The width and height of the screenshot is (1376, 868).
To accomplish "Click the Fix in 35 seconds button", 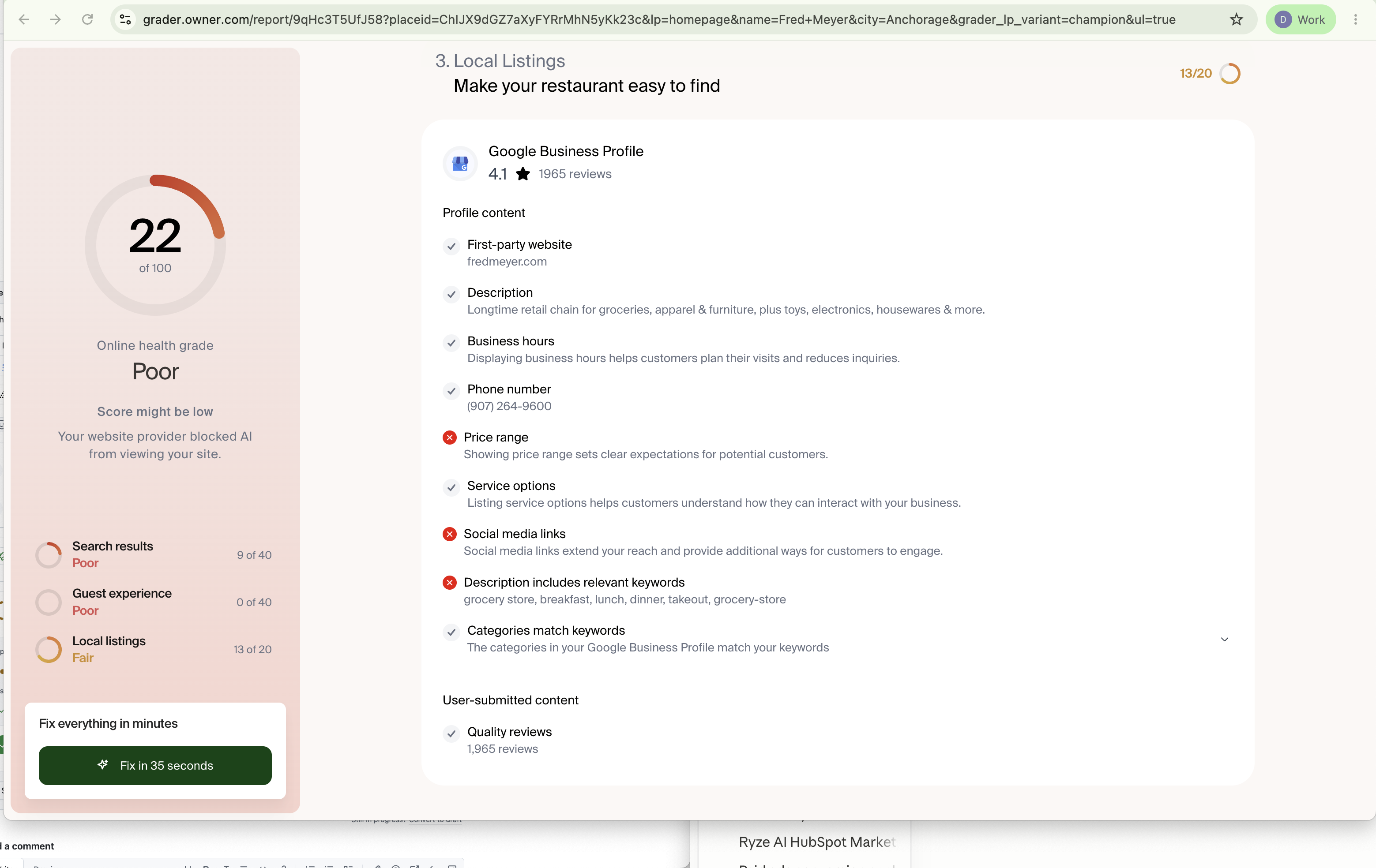I will 155,766.
